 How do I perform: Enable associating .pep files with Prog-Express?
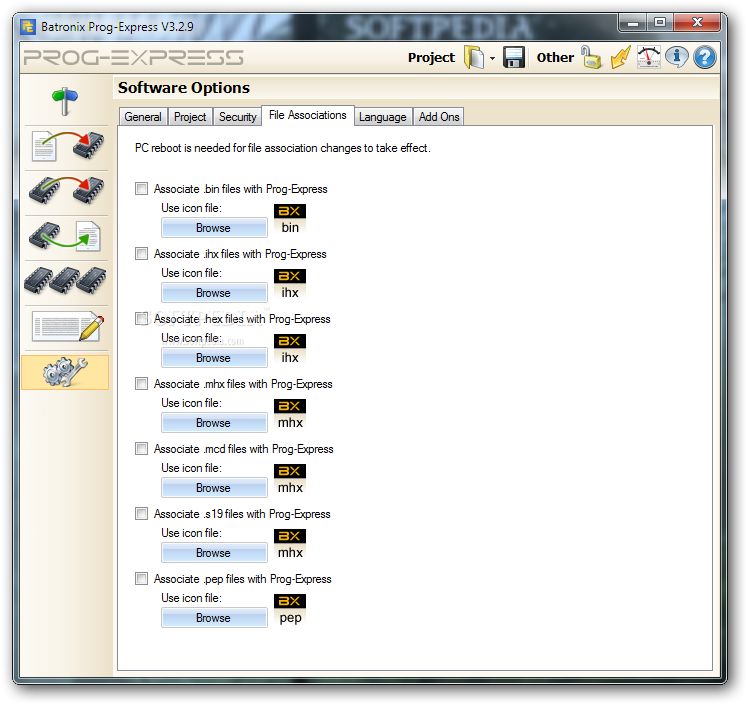tap(141, 579)
